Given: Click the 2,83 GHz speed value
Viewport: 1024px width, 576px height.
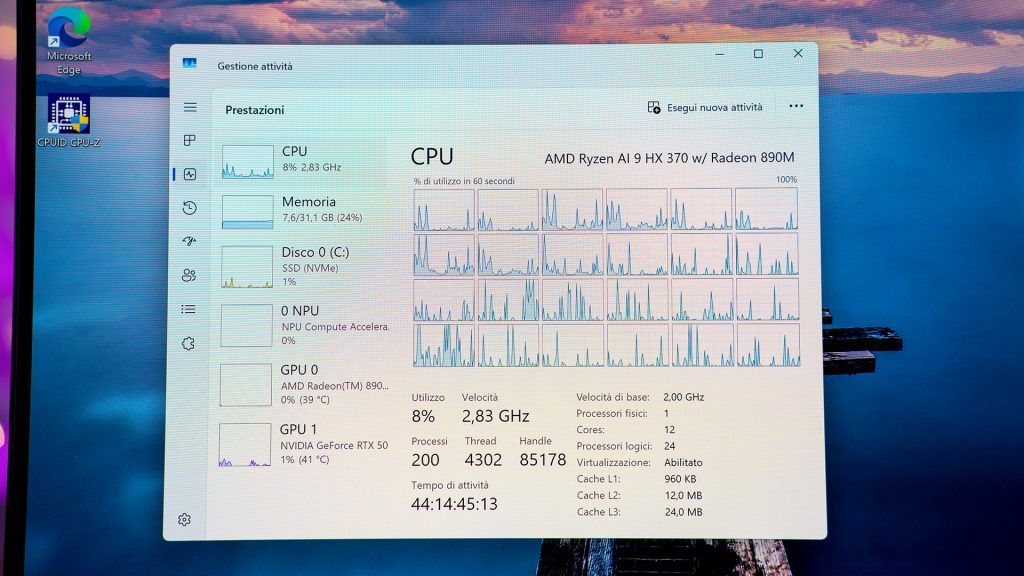Looking at the screenshot, I should [495, 416].
